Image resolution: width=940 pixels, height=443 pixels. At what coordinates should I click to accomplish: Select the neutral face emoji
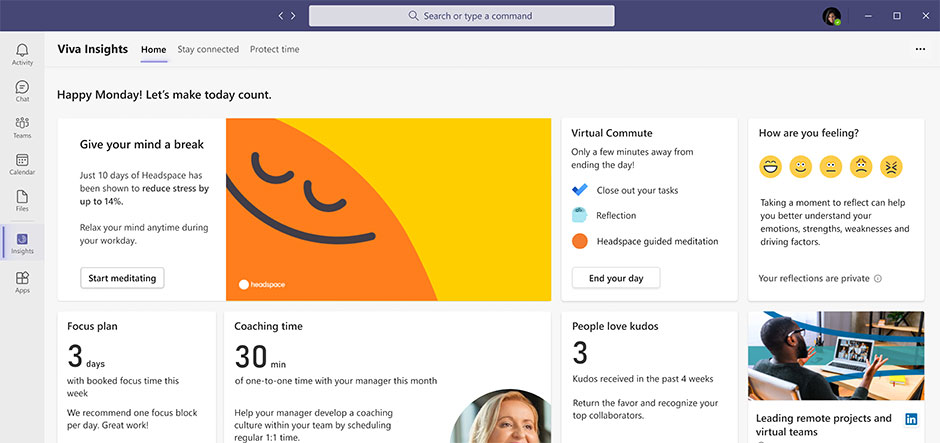coord(830,166)
